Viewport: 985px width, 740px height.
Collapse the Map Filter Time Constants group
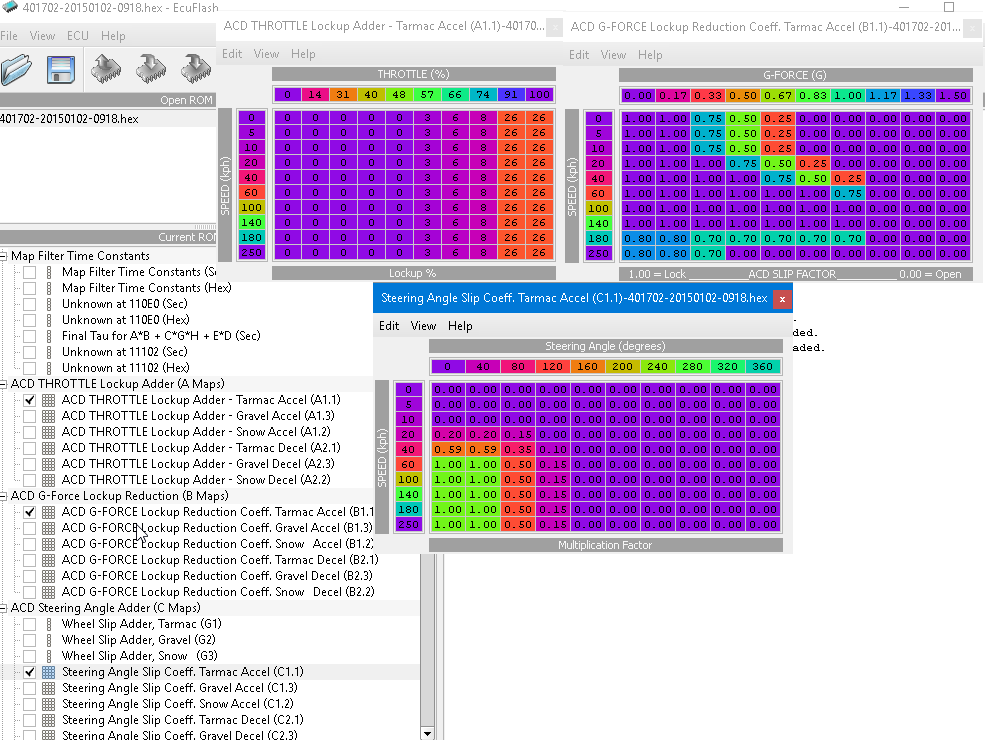(x=5, y=256)
